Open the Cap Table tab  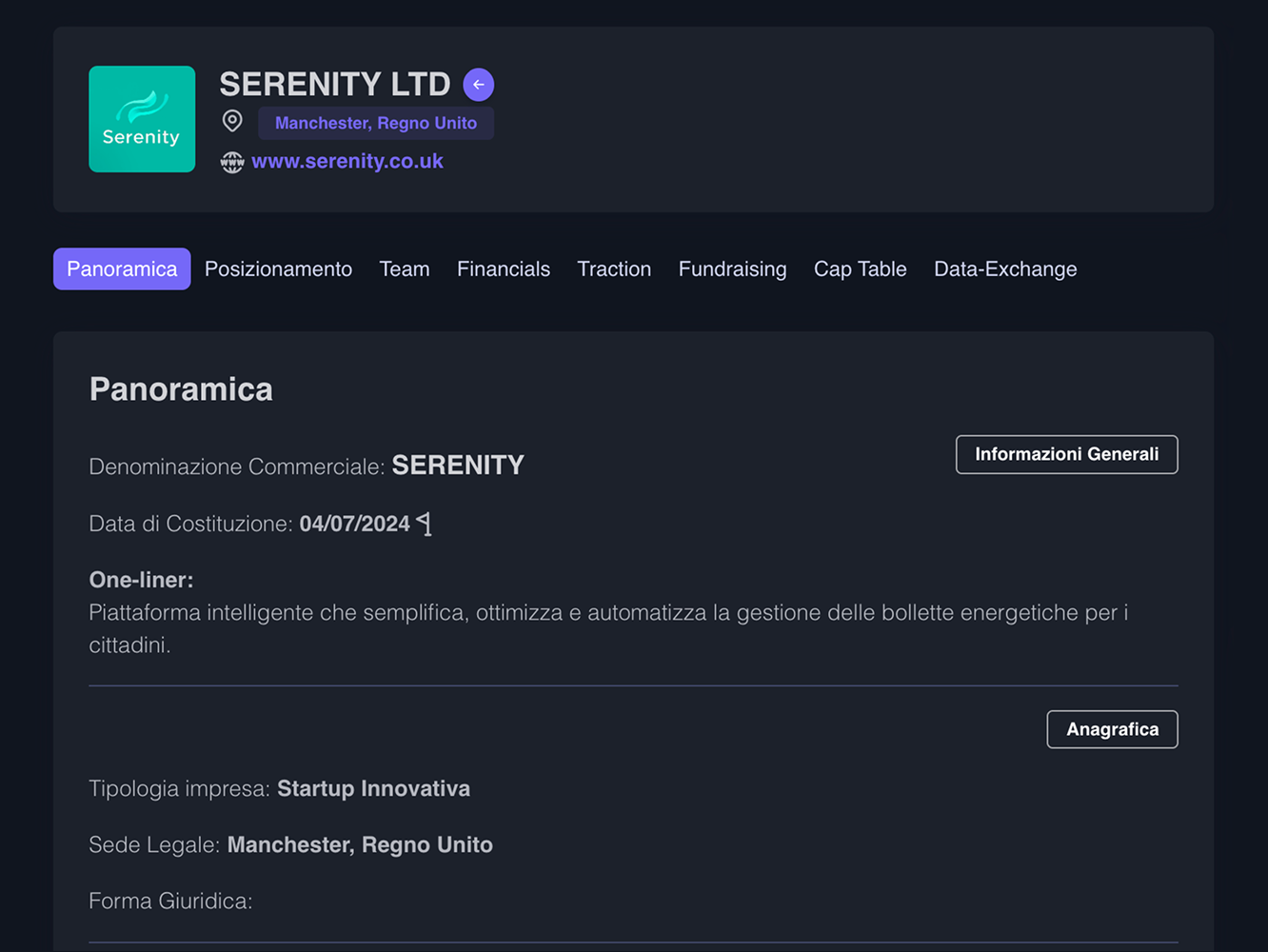(860, 269)
